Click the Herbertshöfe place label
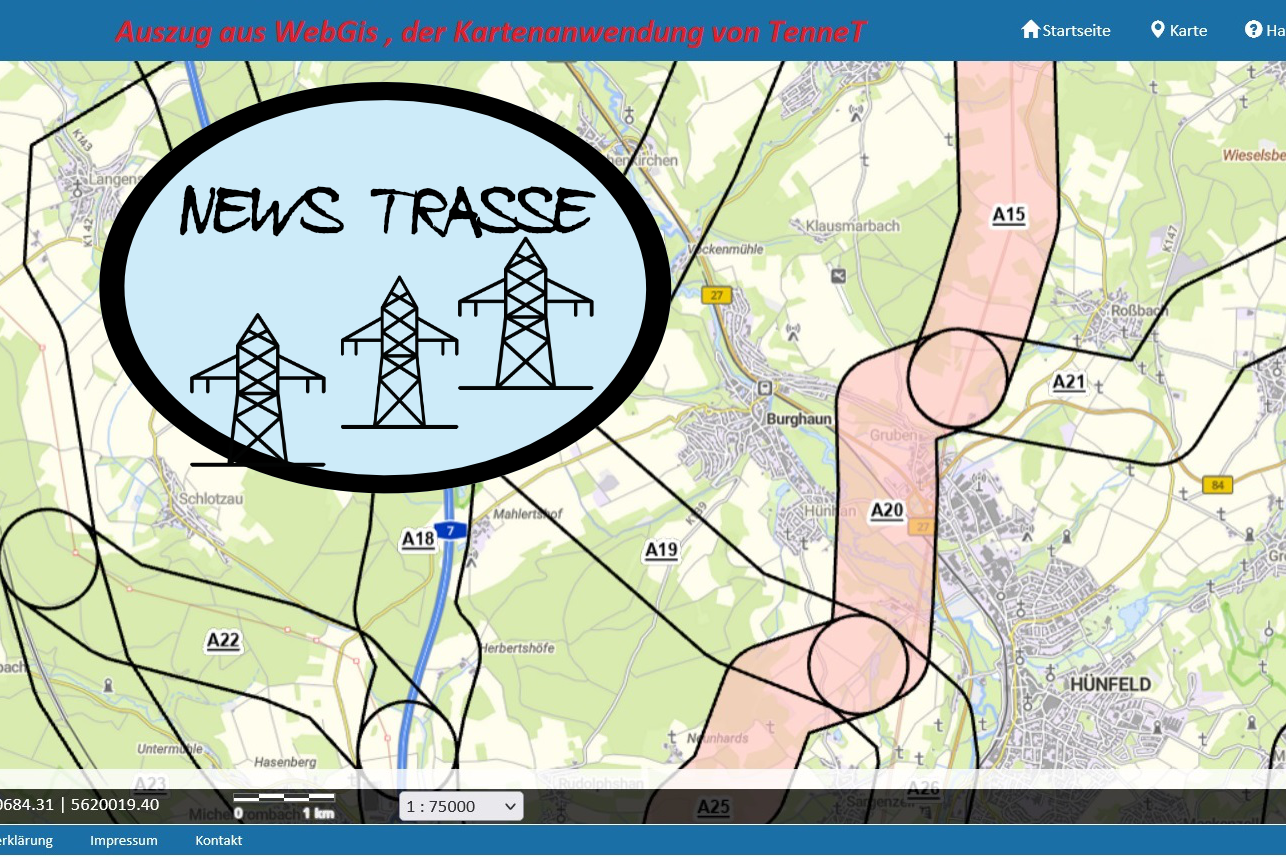Image resolution: width=1286 pixels, height=857 pixels. [x=517, y=648]
